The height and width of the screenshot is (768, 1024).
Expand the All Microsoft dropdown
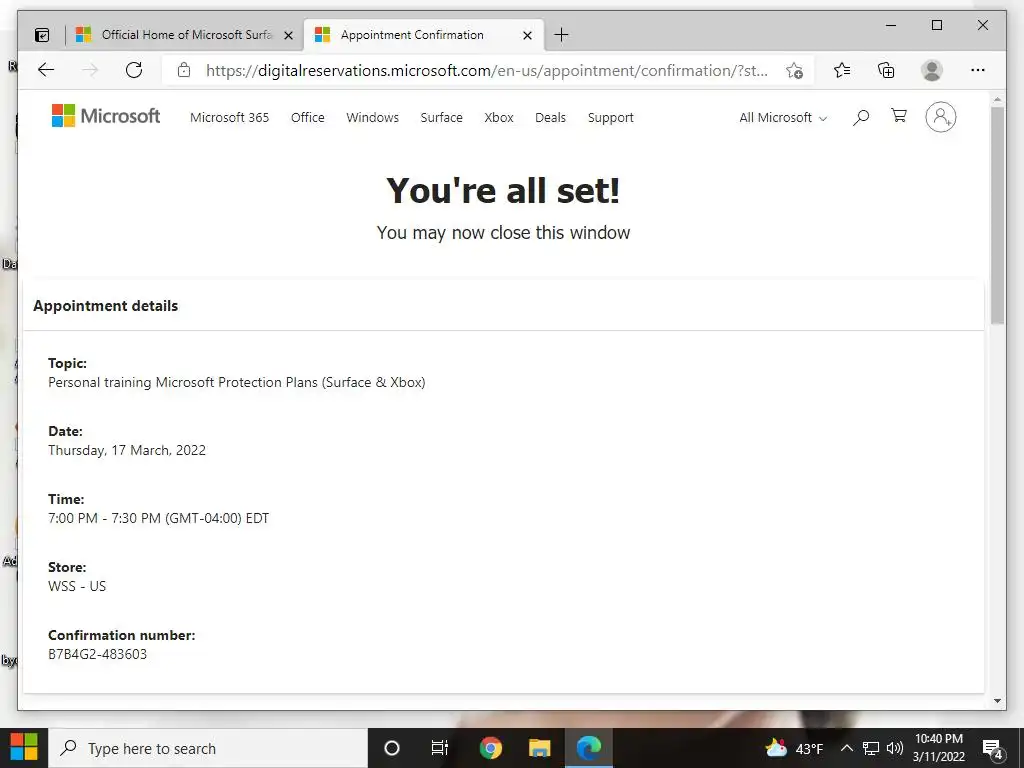coord(783,118)
